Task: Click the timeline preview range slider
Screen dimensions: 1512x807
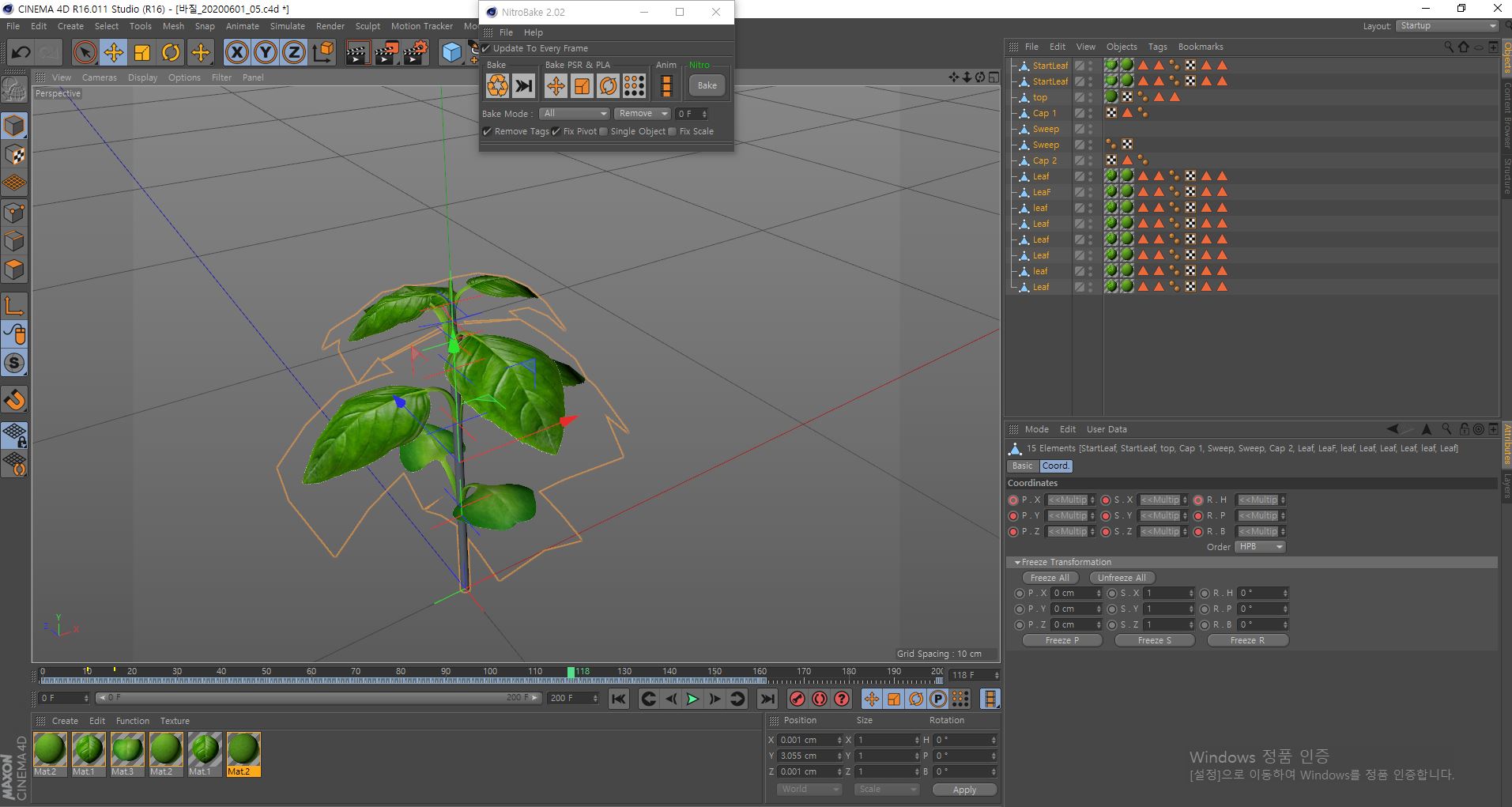Action: point(319,698)
